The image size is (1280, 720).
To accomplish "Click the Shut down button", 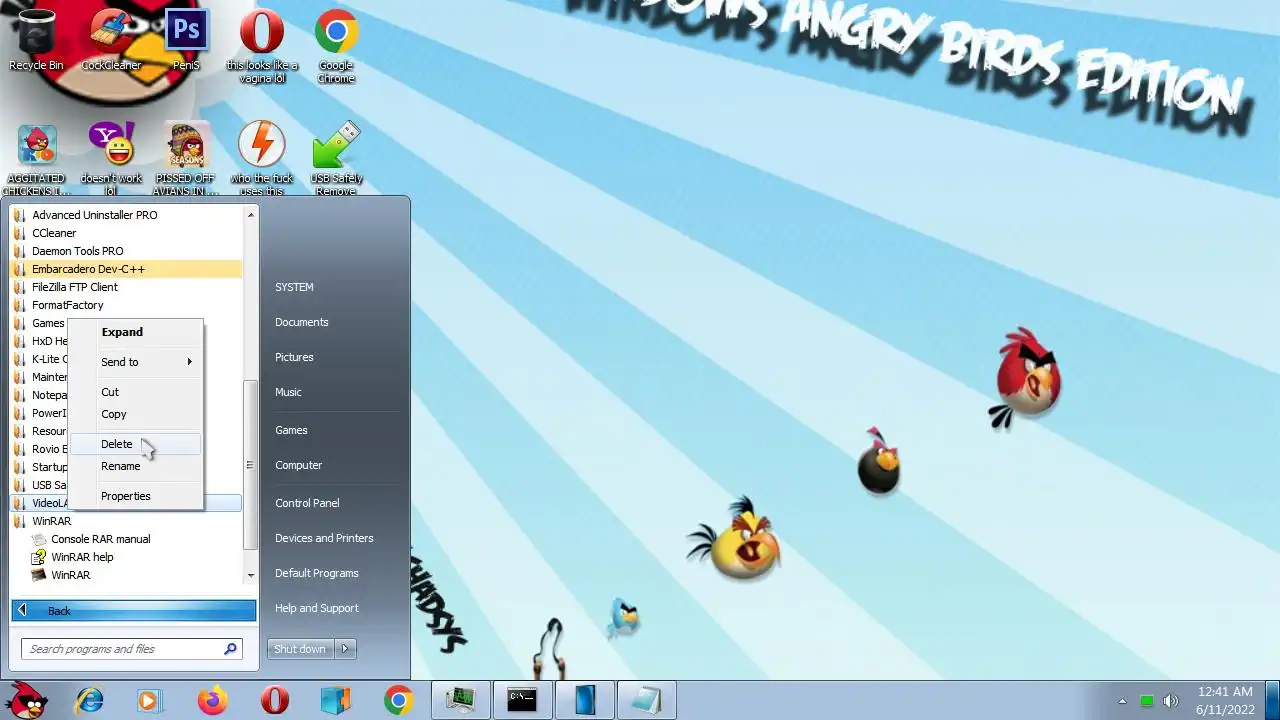I will 300,649.
